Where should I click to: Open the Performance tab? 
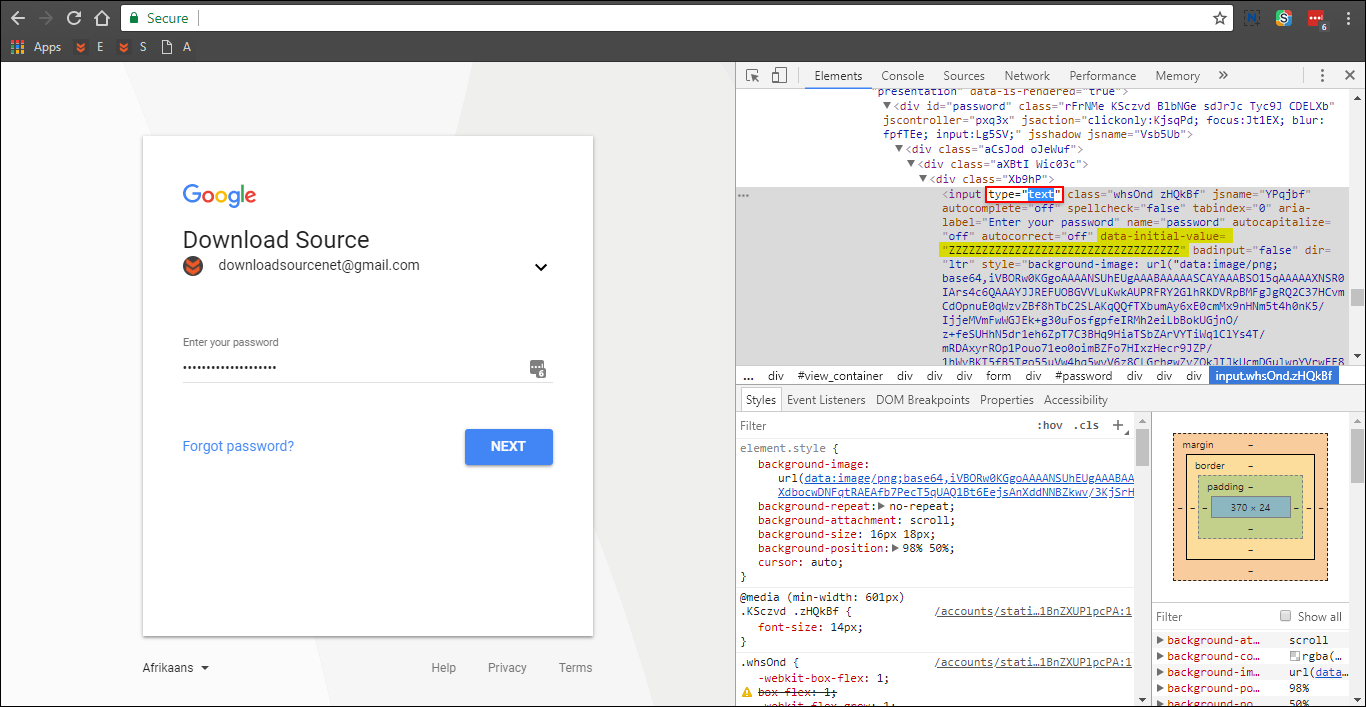point(1103,76)
